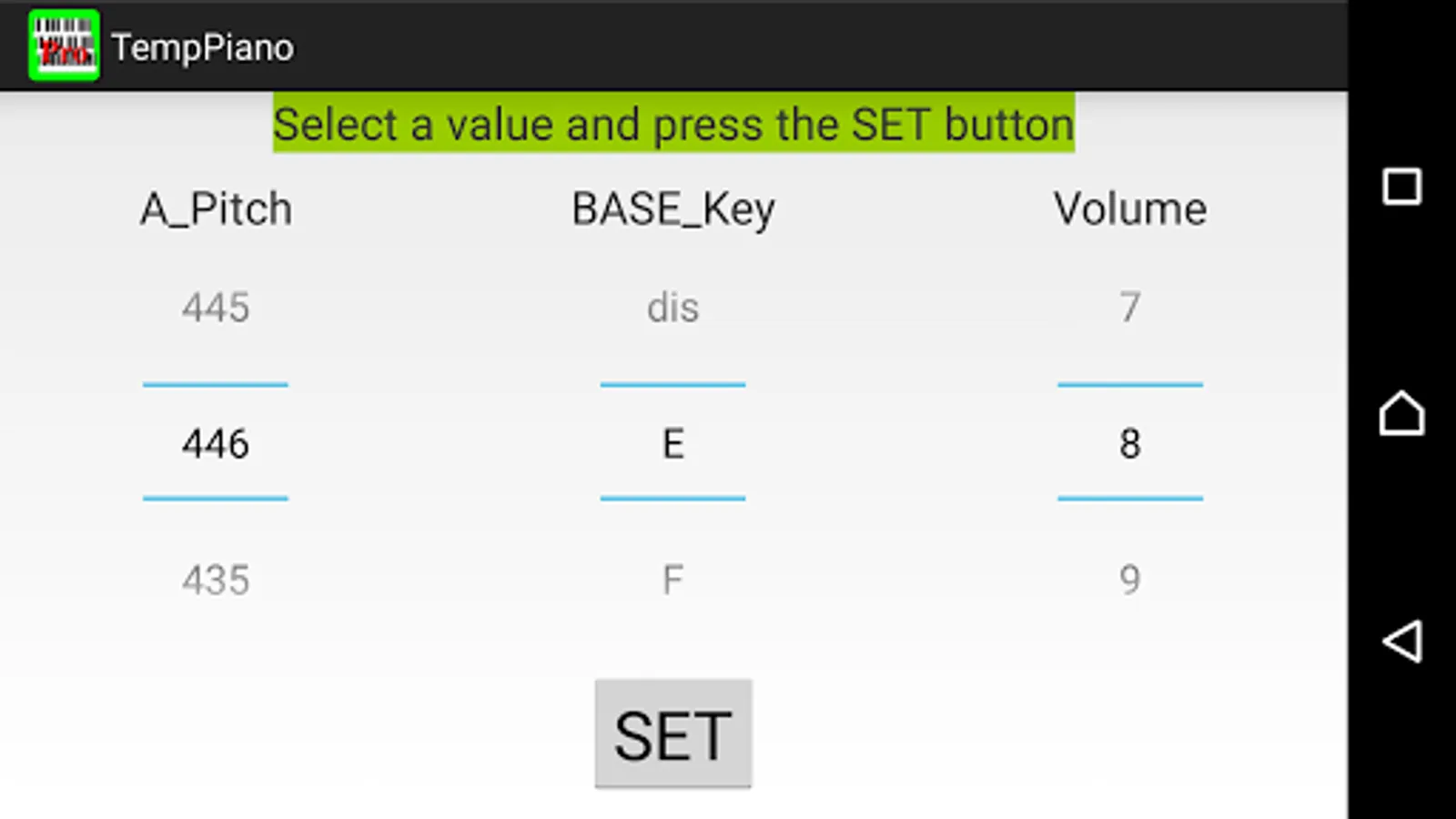Tap the TempPiano title text
The height and width of the screenshot is (819, 1456).
[202, 47]
